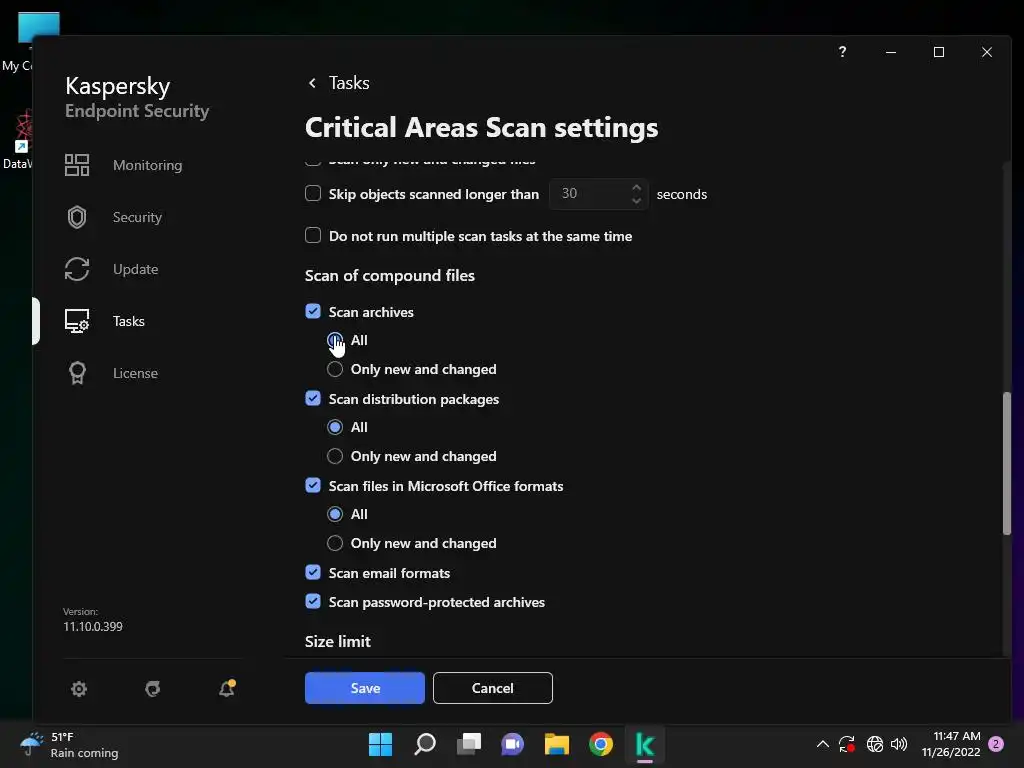Image resolution: width=1024 pixels, height=768 pixels.
Task: Open Task View on taskbar
Action: [469, 744]
